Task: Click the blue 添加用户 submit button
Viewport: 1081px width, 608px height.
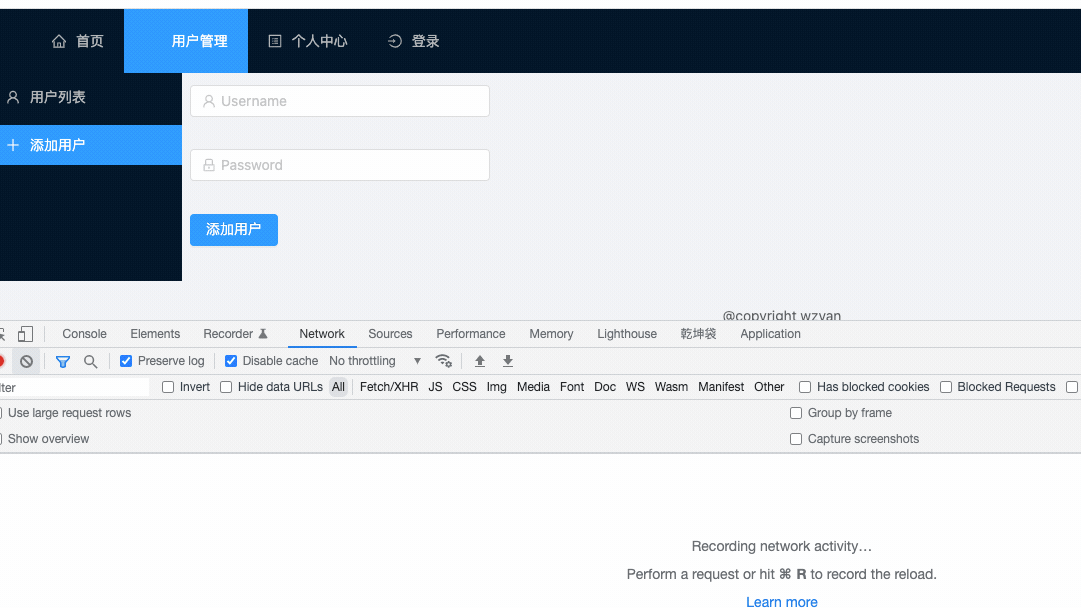Action: (234, 230)
